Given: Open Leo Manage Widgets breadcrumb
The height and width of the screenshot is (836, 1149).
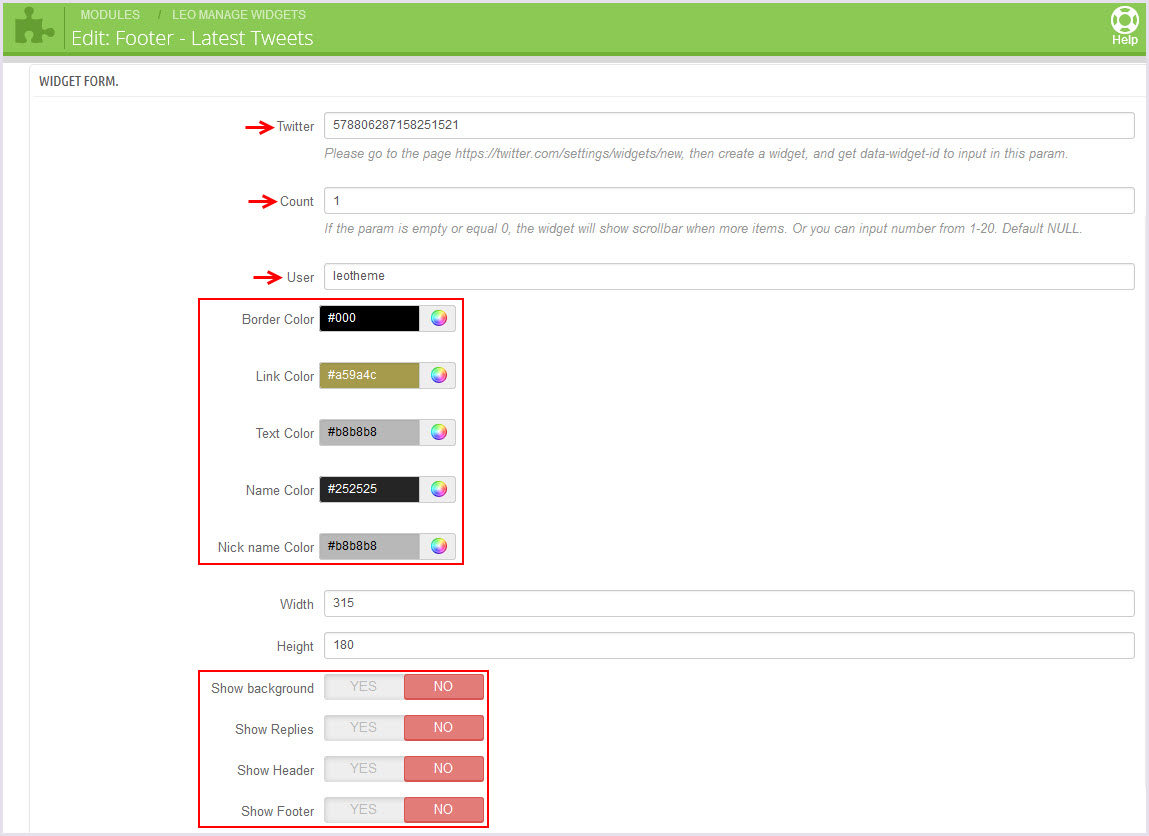Looking at the screenshot, I should [x=239, y=15].
